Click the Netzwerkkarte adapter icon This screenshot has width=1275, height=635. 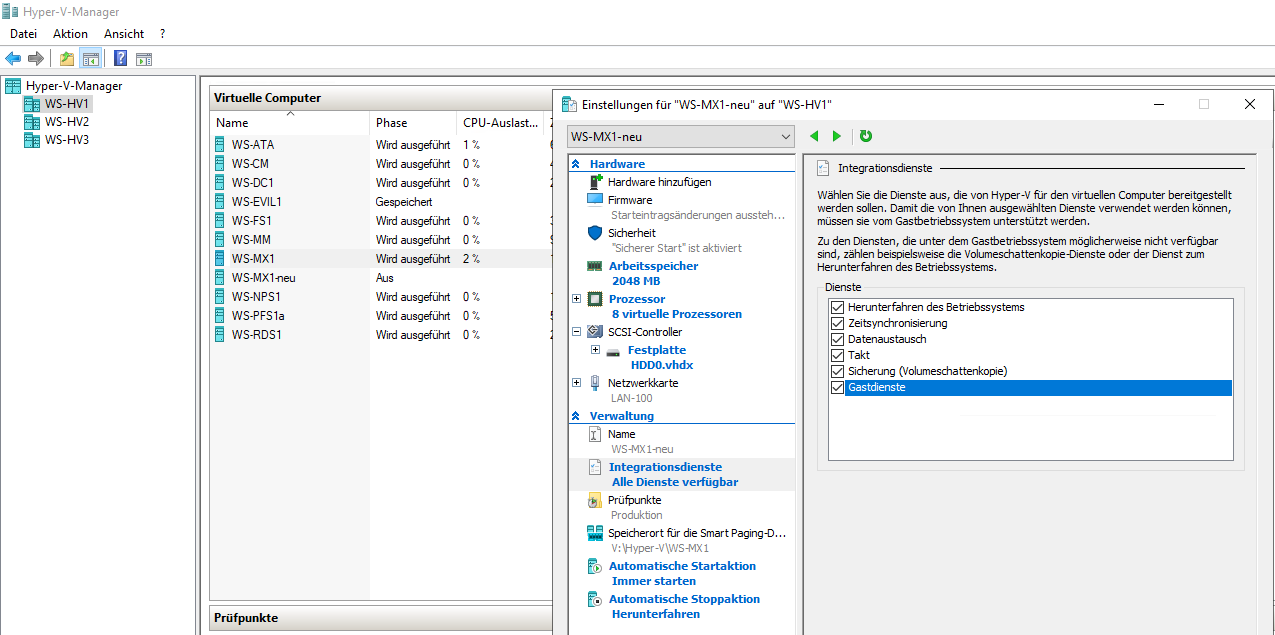pos(595,383)
